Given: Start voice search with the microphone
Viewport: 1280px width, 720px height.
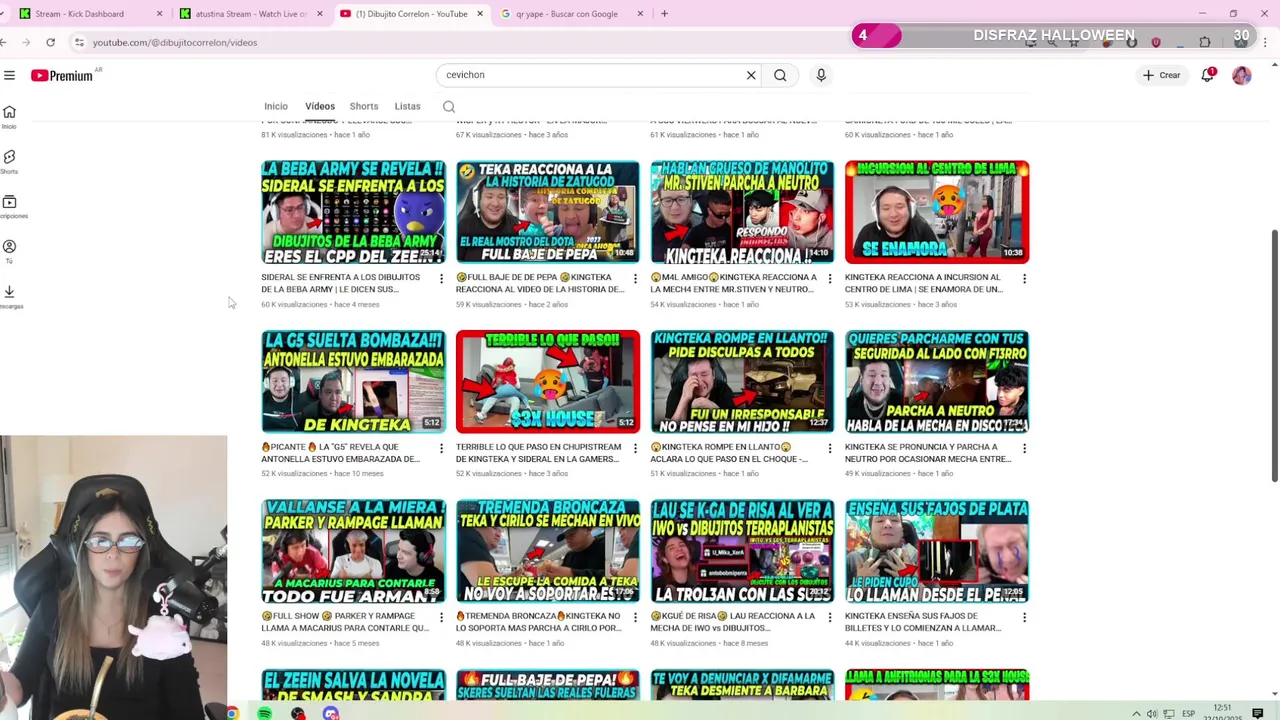Looking at the screenshot, I should pyautogui.click(x=821, y=75).
